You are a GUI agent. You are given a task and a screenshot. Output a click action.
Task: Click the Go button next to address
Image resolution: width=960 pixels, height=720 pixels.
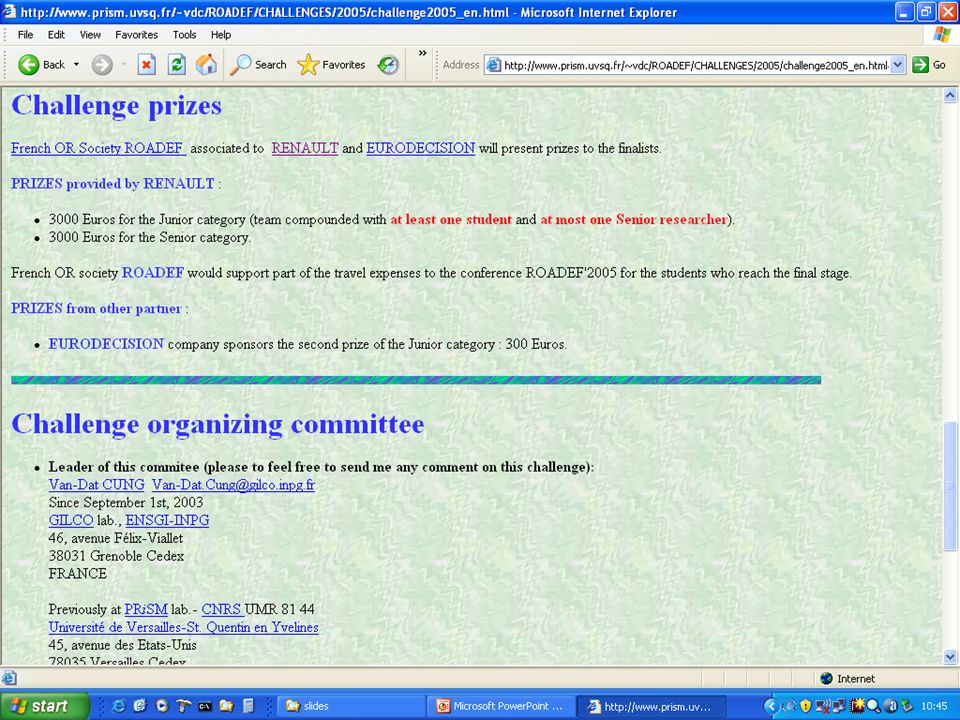tap(929, 64)
